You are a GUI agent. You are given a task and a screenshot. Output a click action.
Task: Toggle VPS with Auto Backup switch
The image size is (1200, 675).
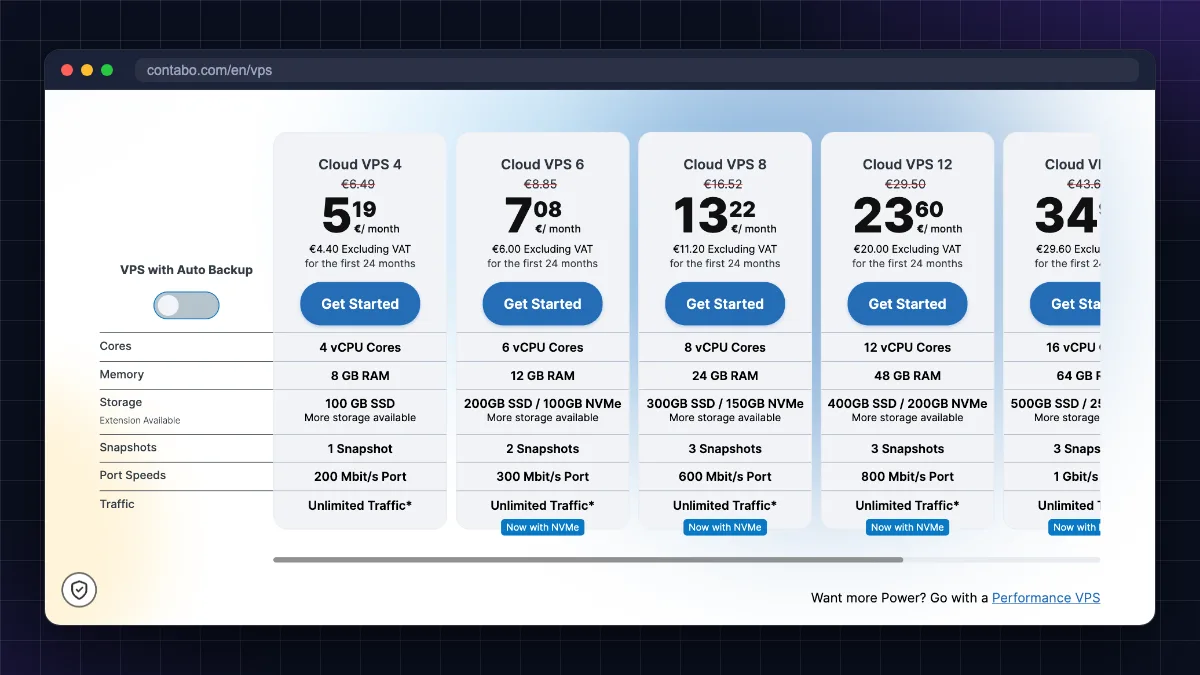[186, 305]
